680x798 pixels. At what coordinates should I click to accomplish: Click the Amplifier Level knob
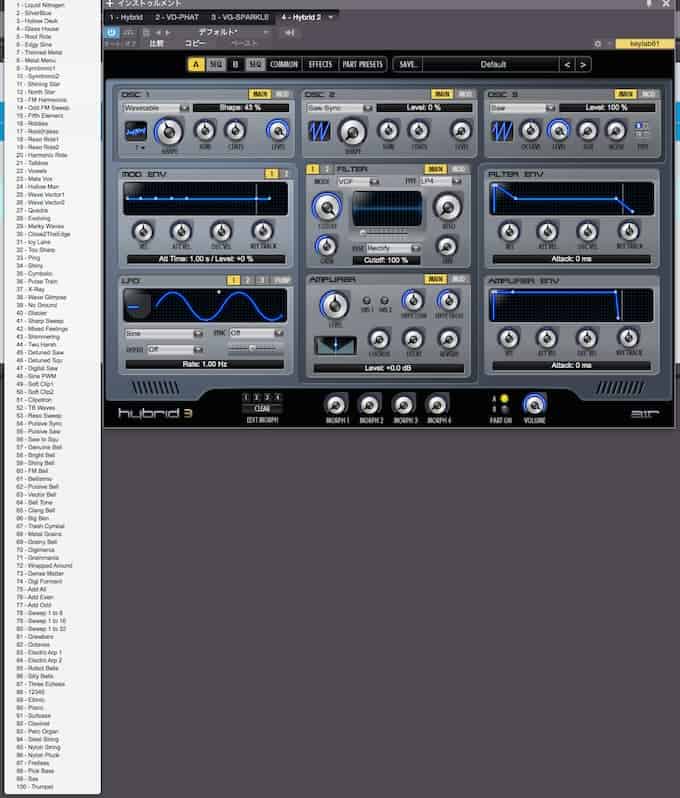pyautogui.click(x=334, y=305)
